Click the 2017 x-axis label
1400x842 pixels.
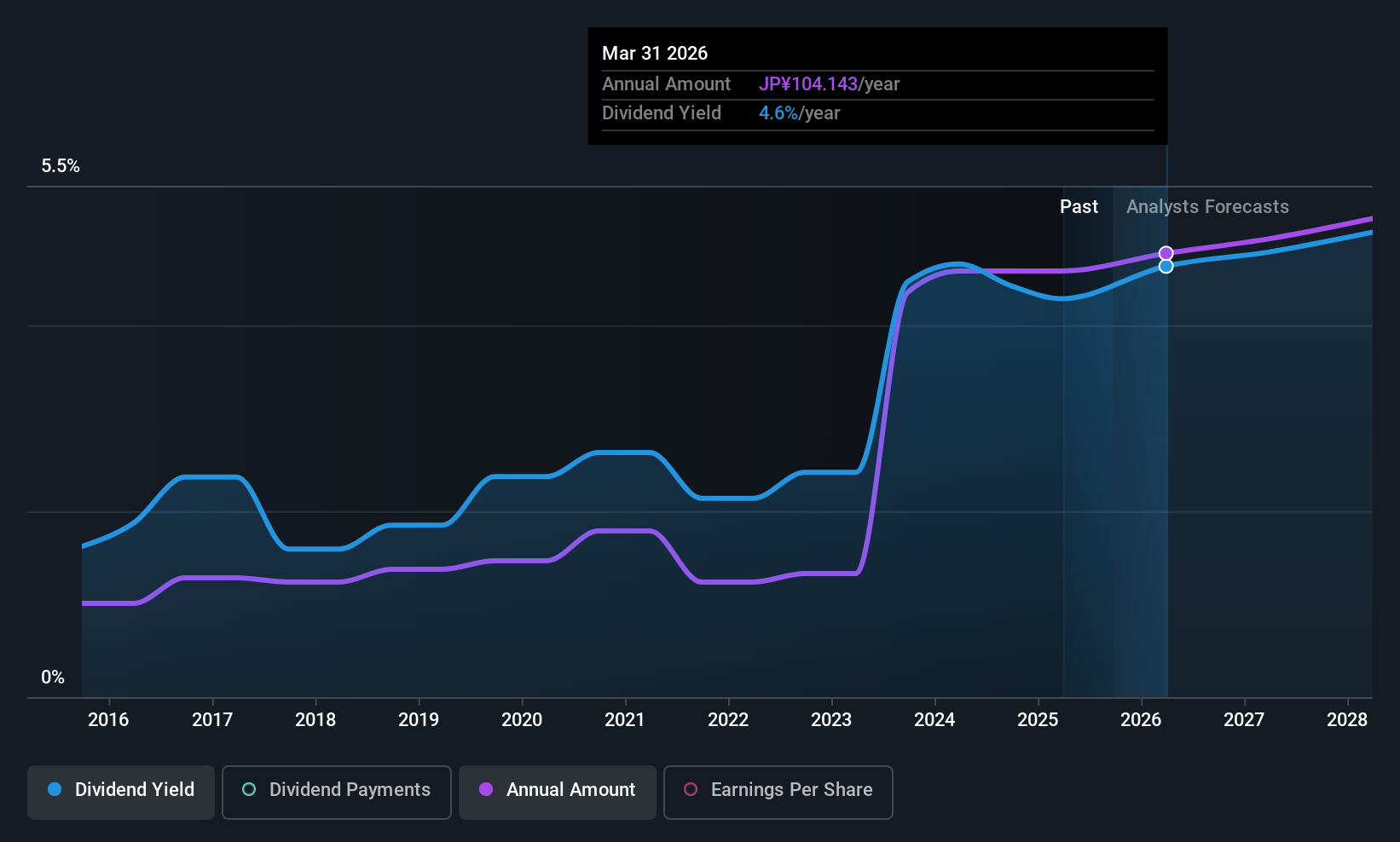[x=212, y=720]
